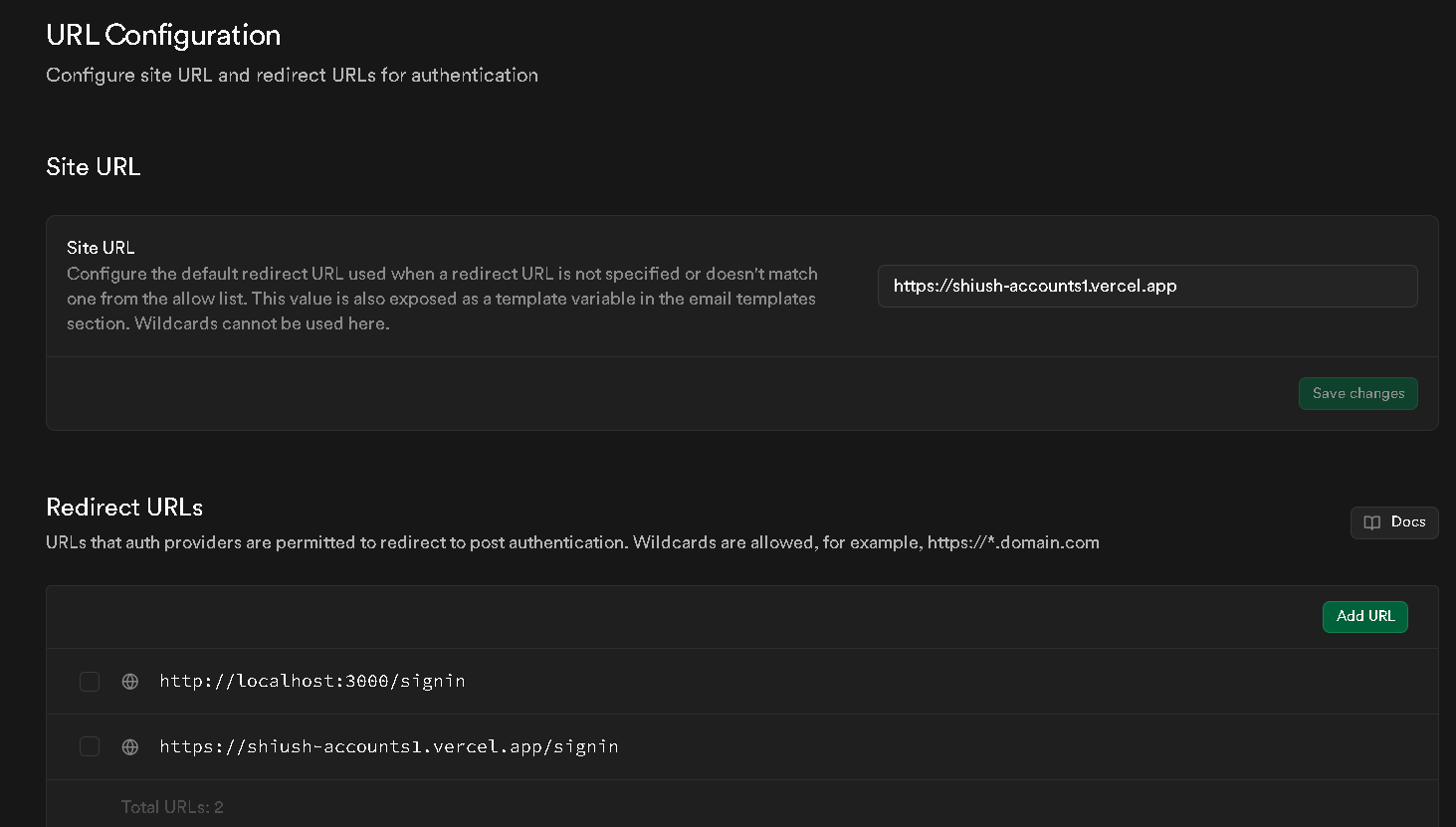The image size is (1456, 827).
Task: Click the default redirect URL description paragraph
Action: tap(442, 299)
